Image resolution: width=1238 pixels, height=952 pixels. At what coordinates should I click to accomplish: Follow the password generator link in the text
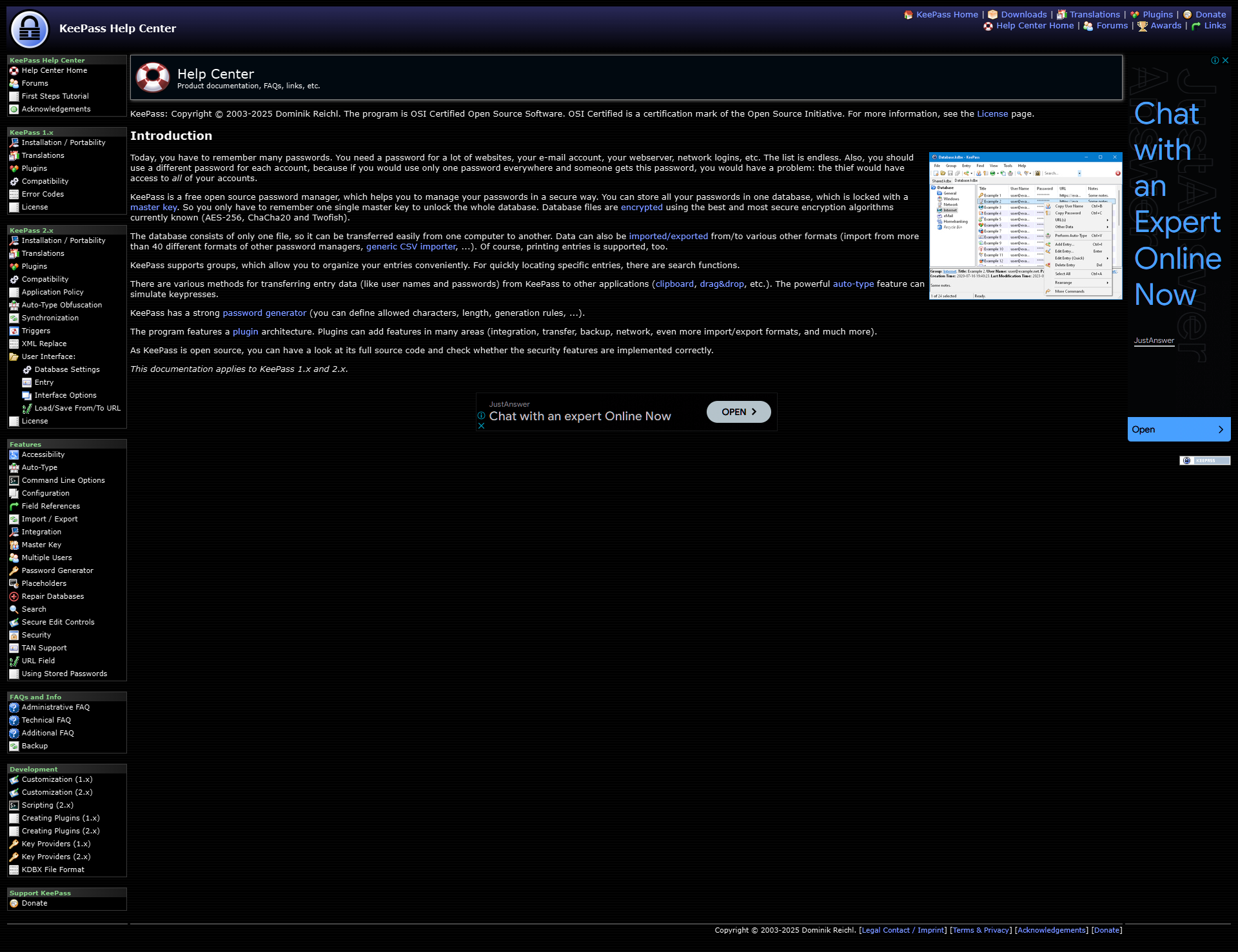coord(264,313)
